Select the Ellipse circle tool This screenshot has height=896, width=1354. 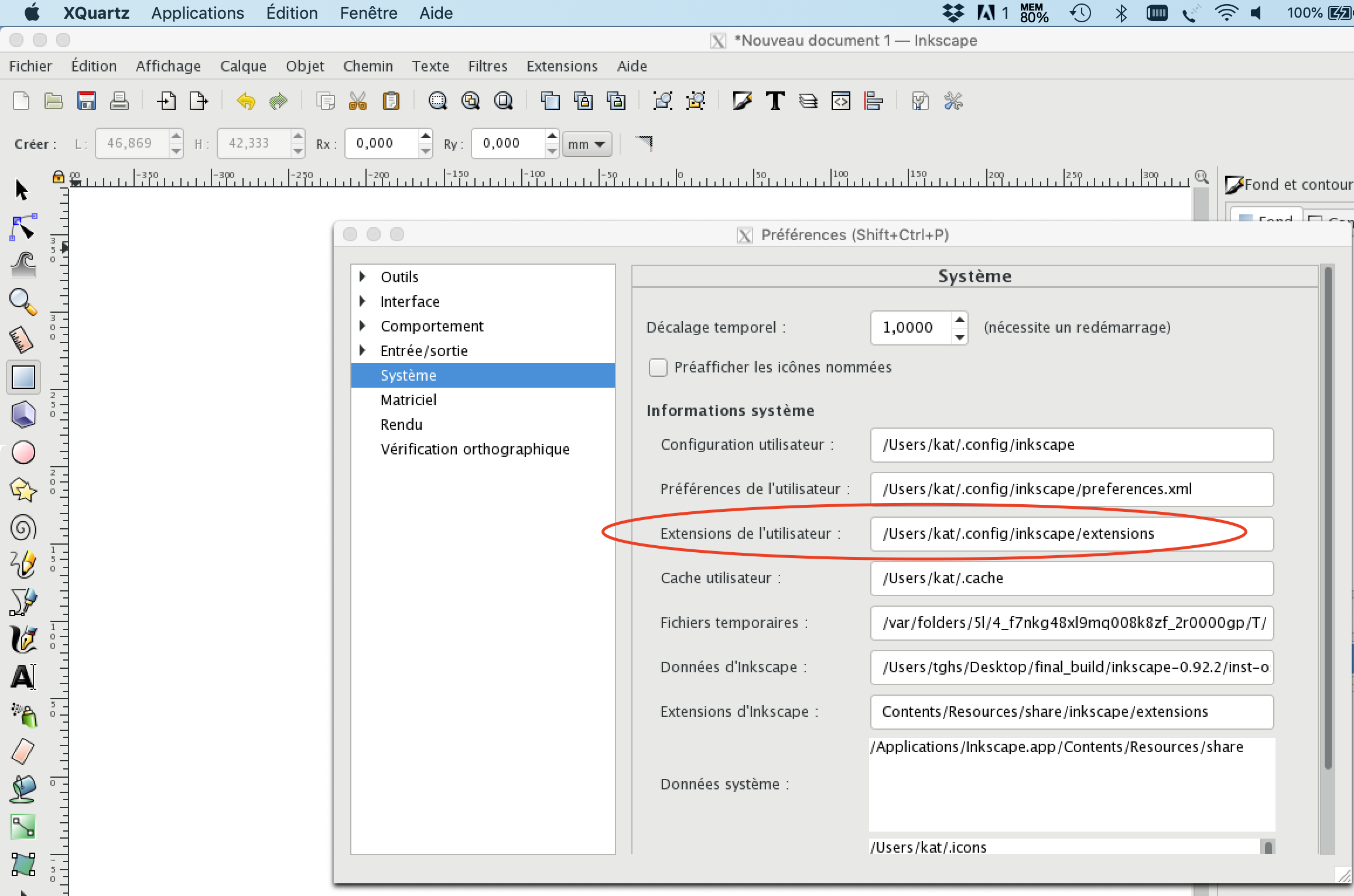23,452
